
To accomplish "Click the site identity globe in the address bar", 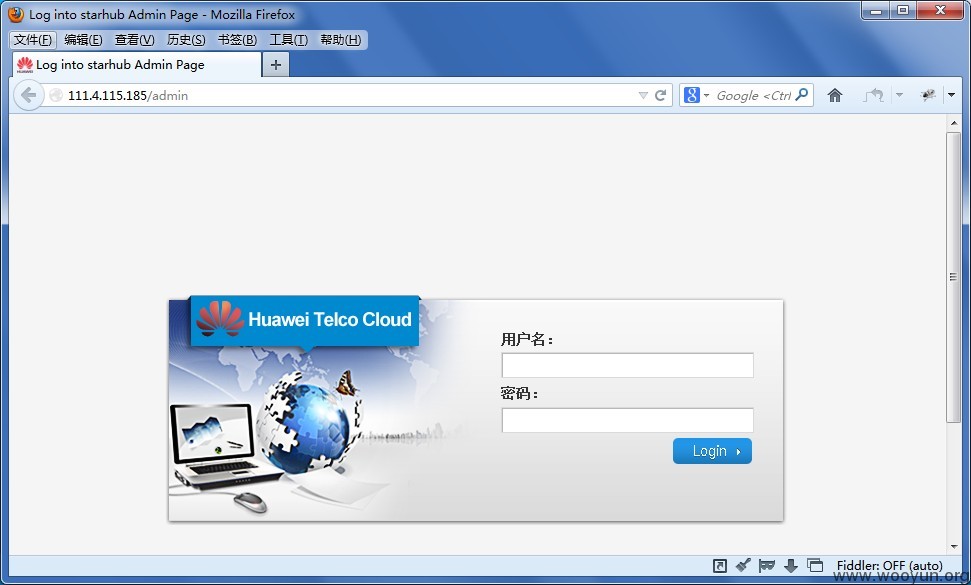I will pyautogui.click(x=56, y=95).
